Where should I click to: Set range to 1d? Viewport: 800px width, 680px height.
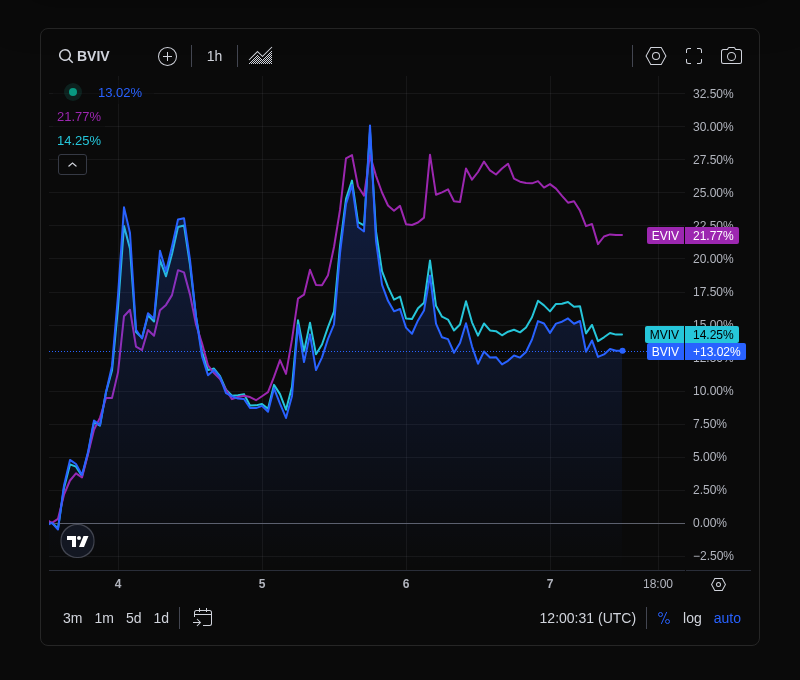161,618
